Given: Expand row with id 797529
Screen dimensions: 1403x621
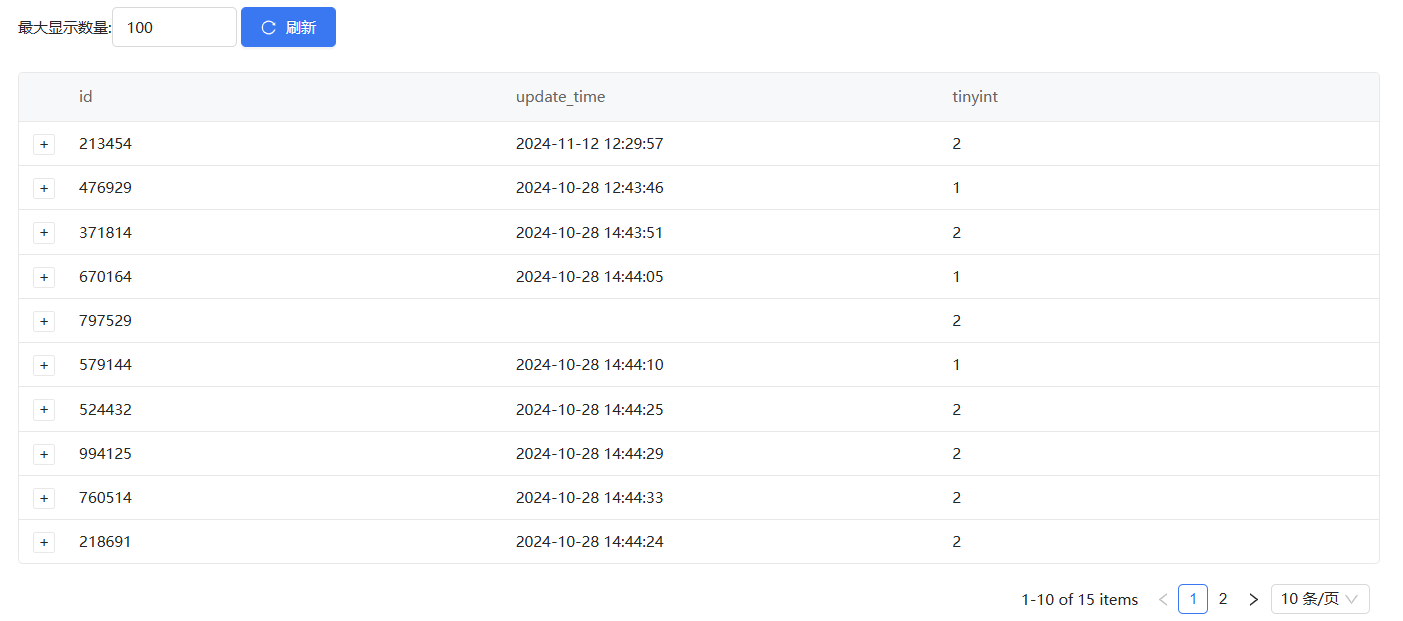Looking at the screenshot, I should click(44, 321).
